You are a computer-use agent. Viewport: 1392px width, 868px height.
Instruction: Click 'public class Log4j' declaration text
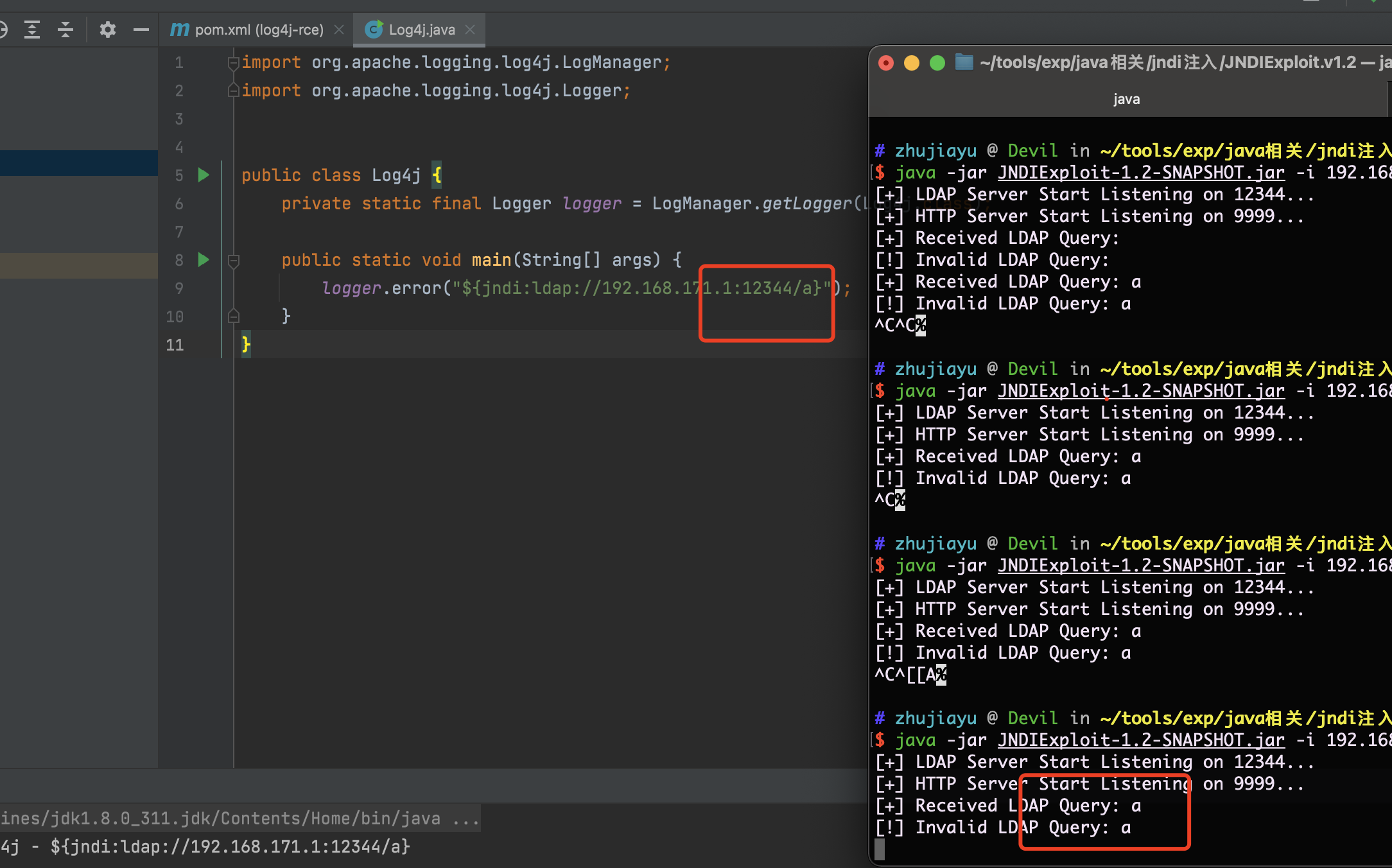tap(331, 175)
